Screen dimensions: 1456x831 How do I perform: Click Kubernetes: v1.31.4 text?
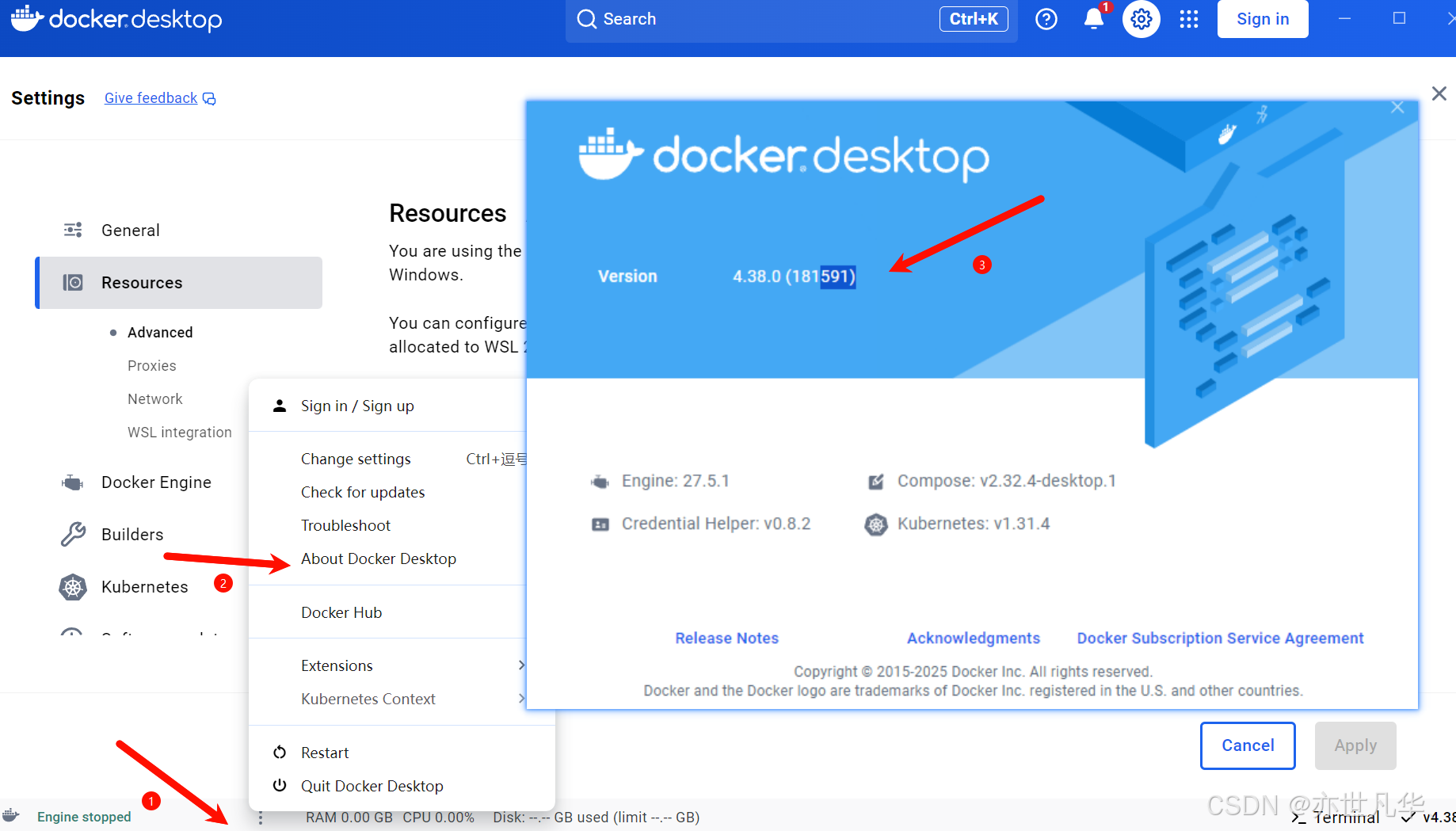tap(974, 524)
